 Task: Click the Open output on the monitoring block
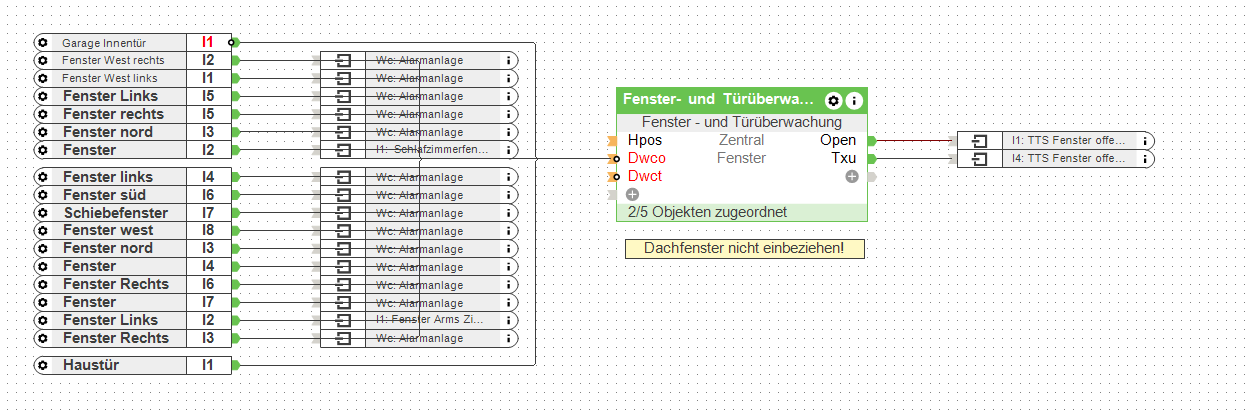pyautogui.click(x=837, y=140)
